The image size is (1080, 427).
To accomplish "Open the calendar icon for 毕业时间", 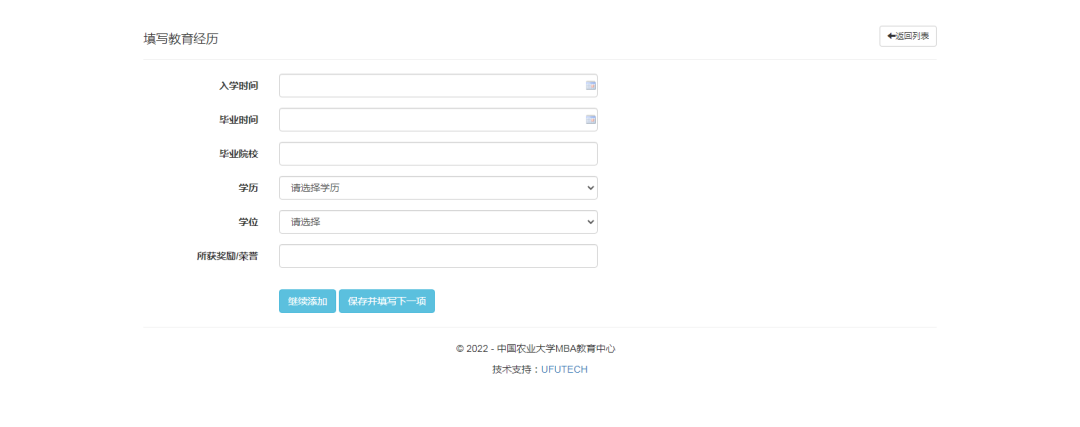I will click(x=590, y=120).
